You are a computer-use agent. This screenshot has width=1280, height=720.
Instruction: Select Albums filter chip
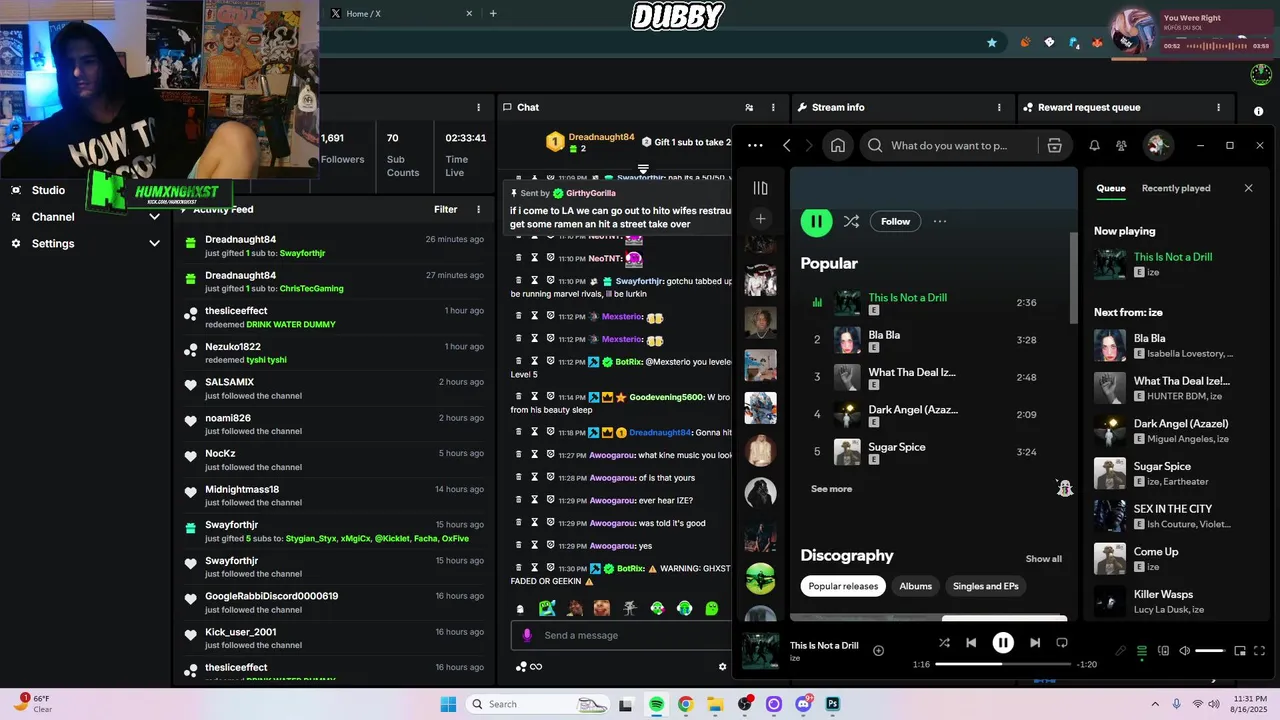click(x=915, y=586)
